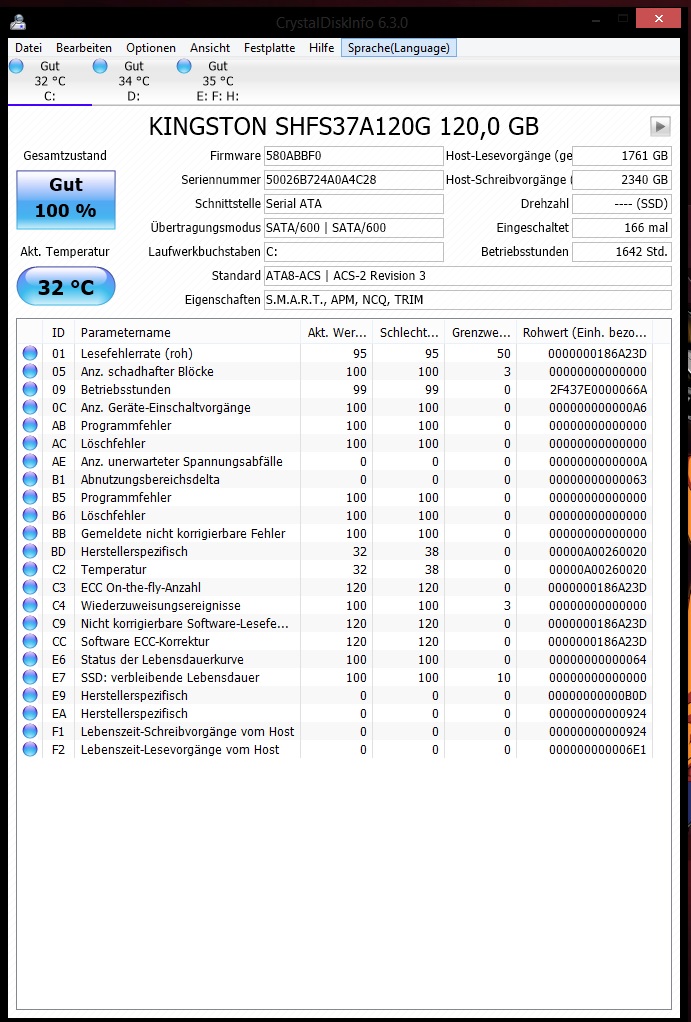The image size is (691, 1022).
Task: Click status orb for Anz. schadhafter Blöcke
Action: (30, 372)
